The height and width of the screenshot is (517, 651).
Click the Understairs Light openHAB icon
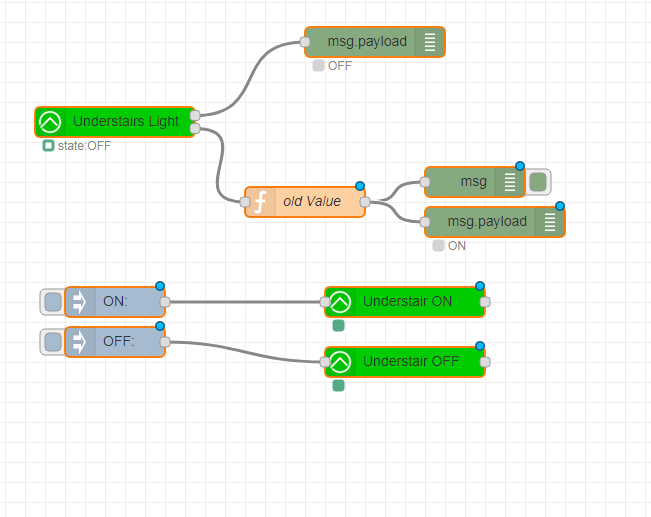pyautogui.click(x=50, y=122)
